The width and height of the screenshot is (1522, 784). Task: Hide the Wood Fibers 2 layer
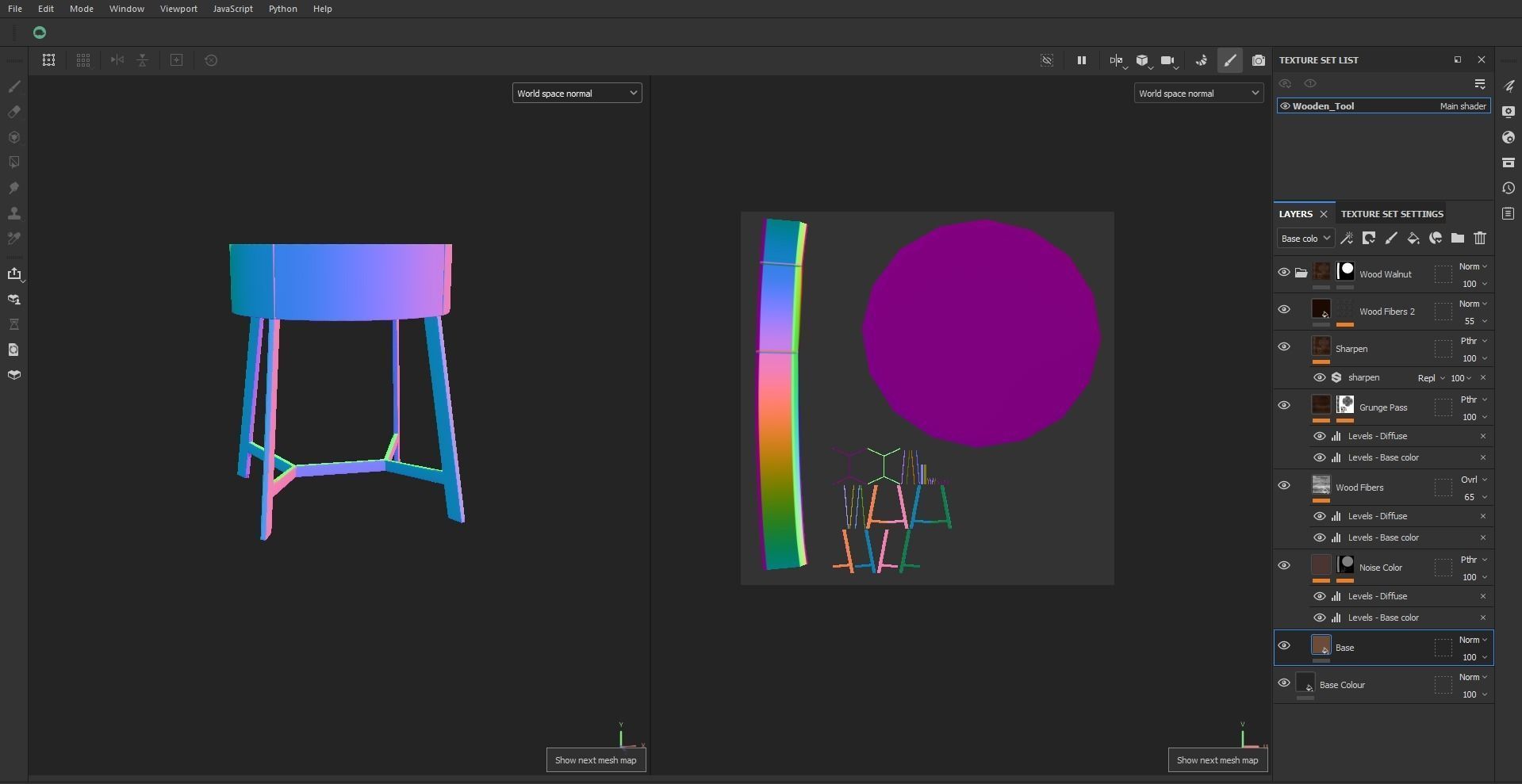1284,309
